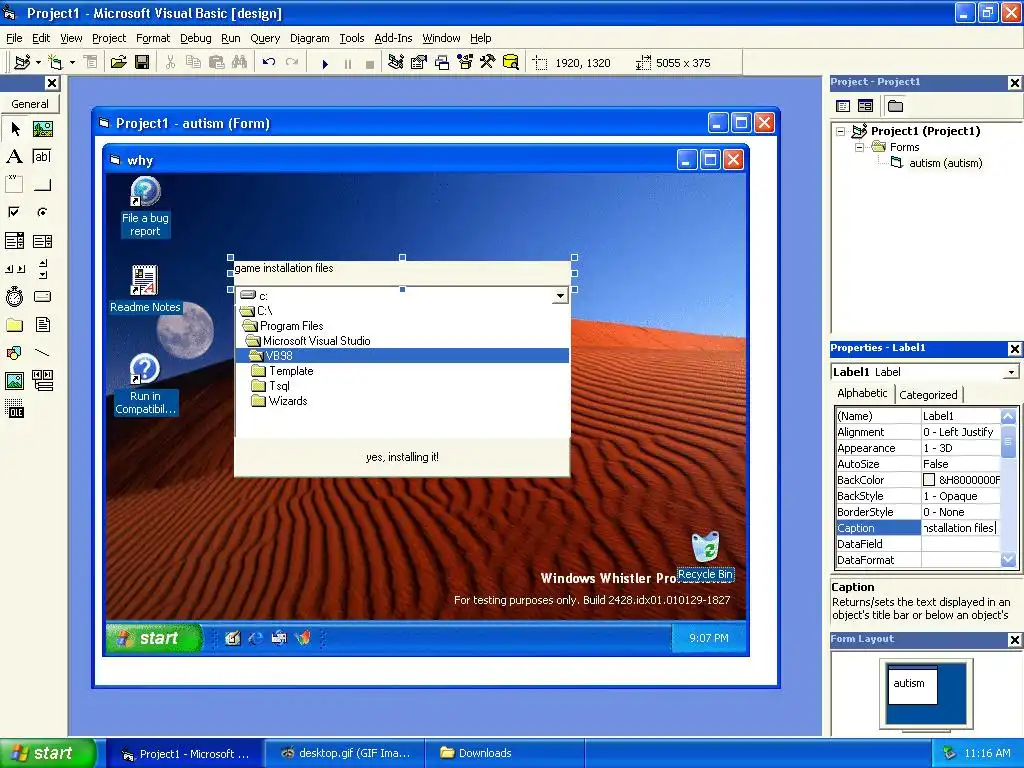The width and height of the screenshot is (1024, 768).
Task: Select autism (autism) form in the tree
Action: pyautogui.click(x=946, y=163)
